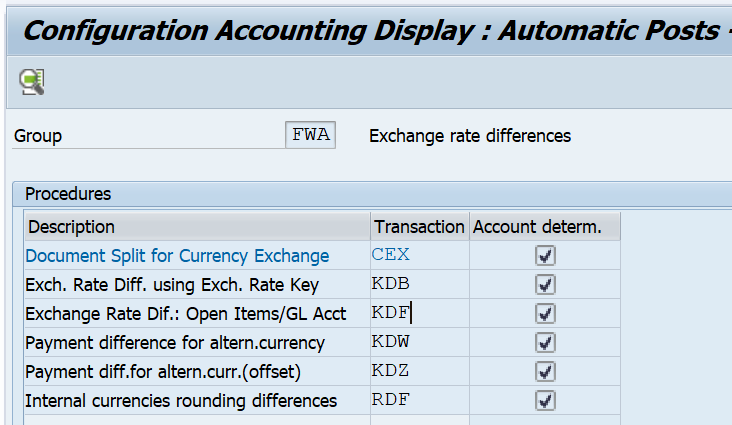
Task: Click the Account determ. column header
Action: [544, 227]
